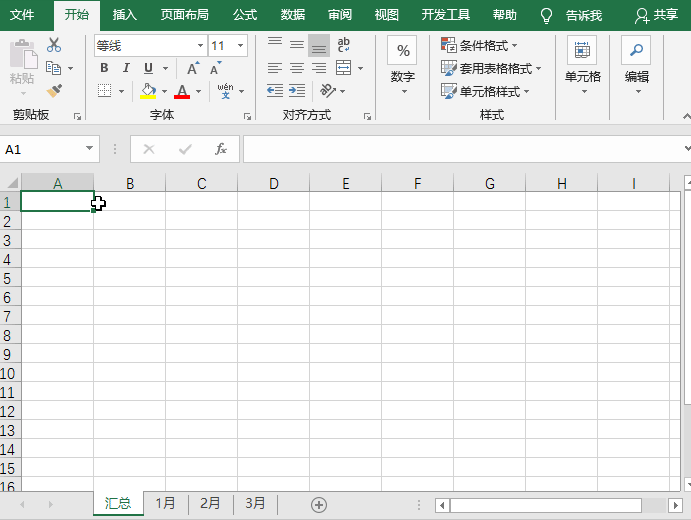Expand underline style dropdown arrow

pos(166,68)
